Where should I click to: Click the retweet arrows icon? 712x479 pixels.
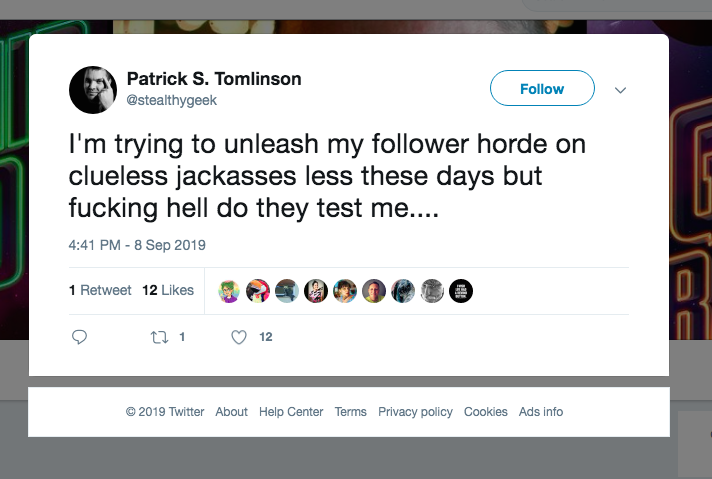[159, 337]
